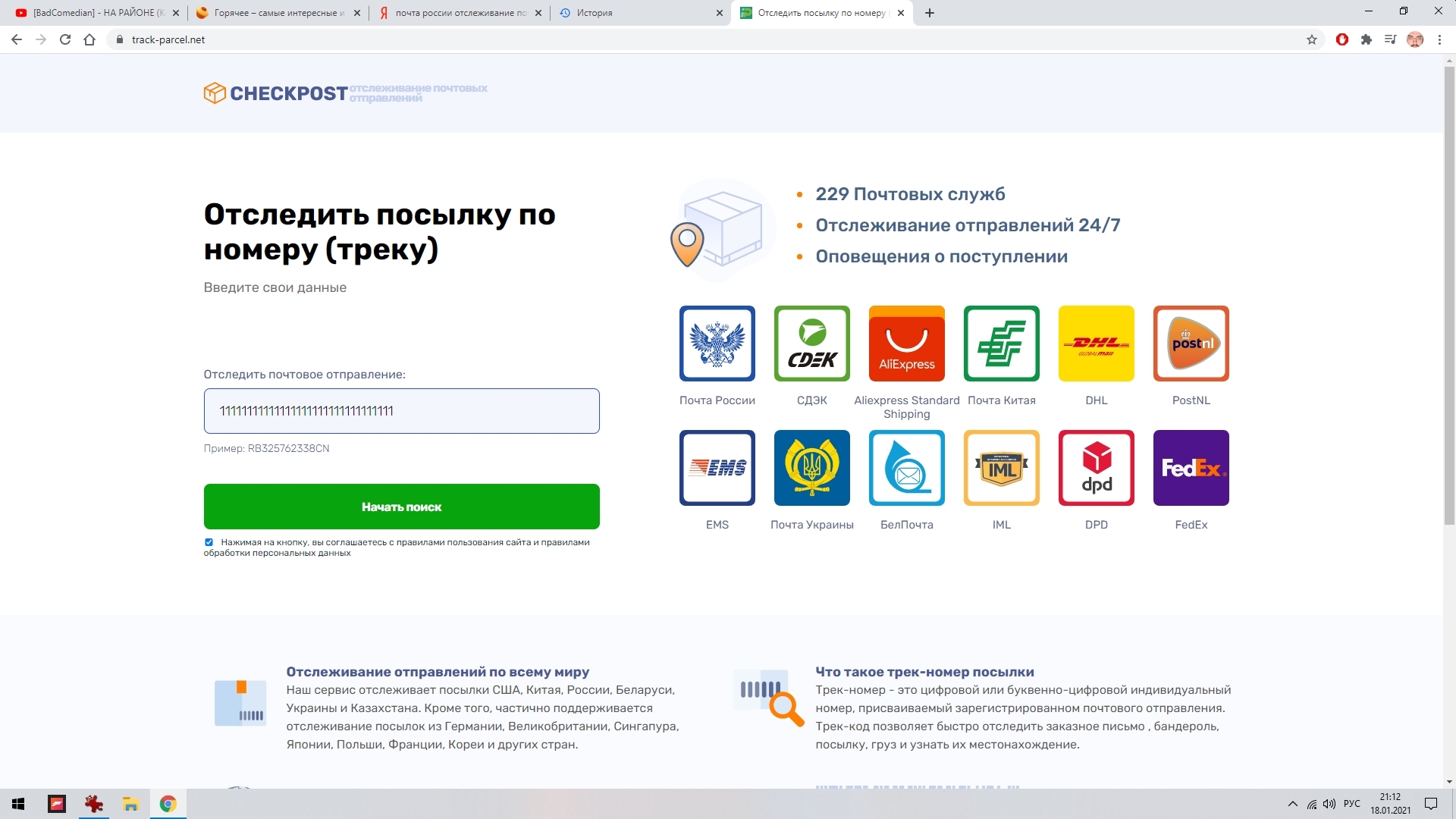1456x819 pixels.
Task: Click the FedEx carrier icon
Action: [x=1191, y=467]
